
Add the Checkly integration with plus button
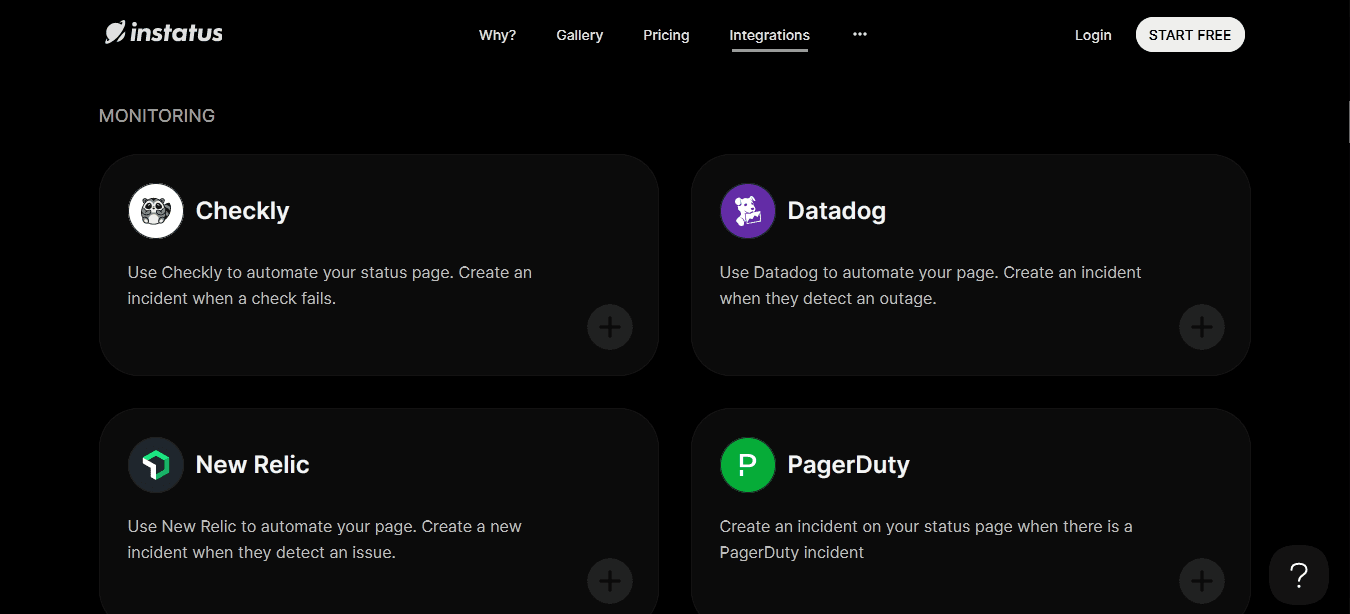610,327
